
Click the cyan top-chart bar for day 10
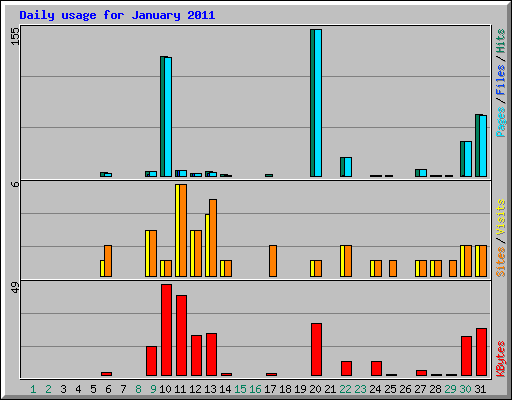tap(168, 117)
